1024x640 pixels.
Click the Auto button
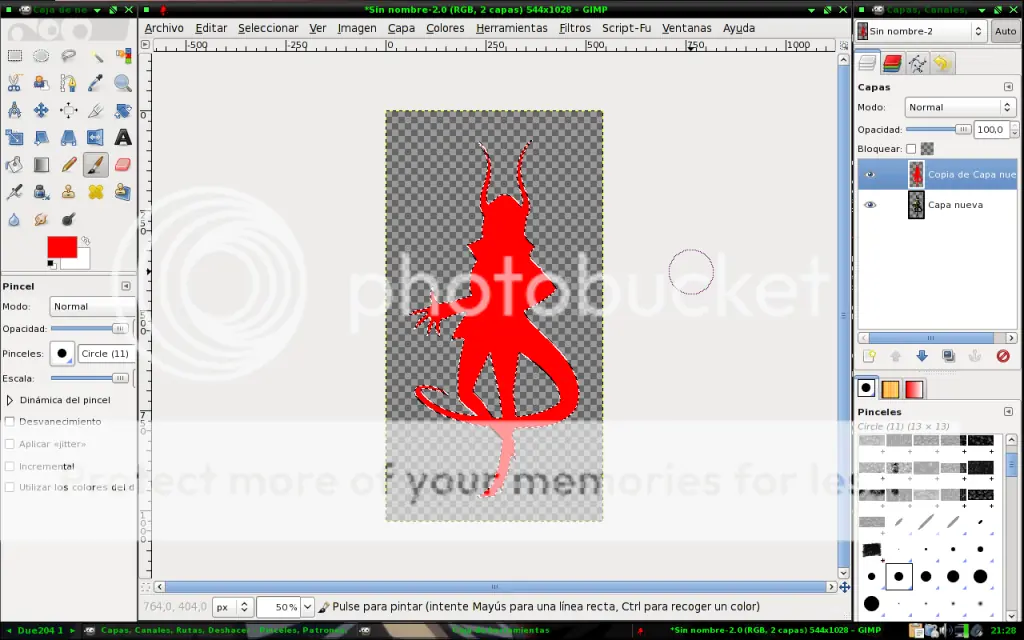tap(1005, 31)
